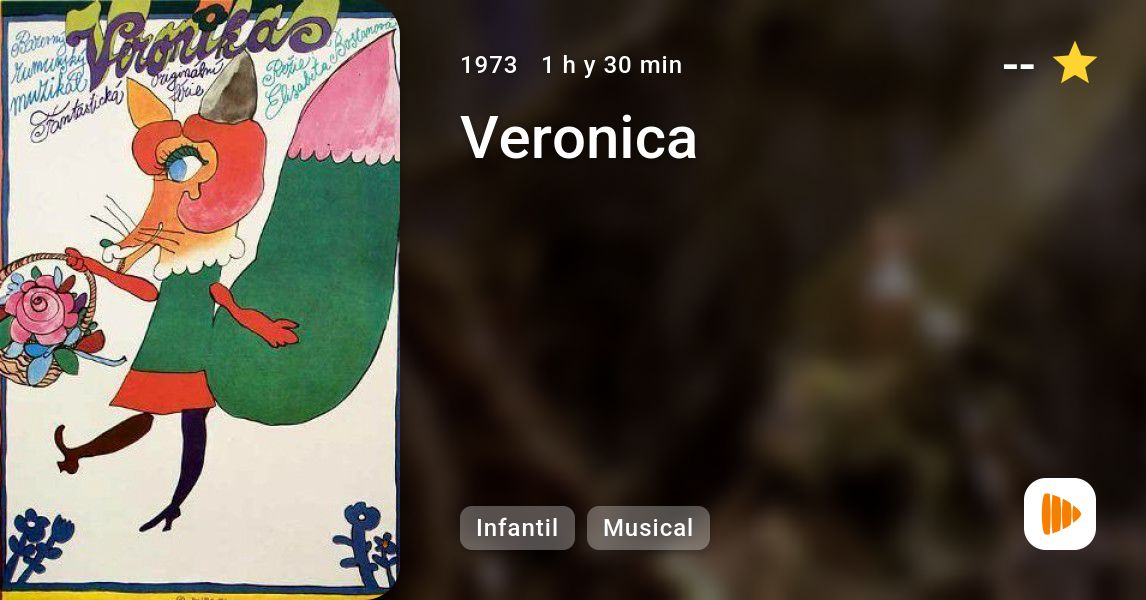Click the 1973 release year
This screenshot has height=600, width=1146.
(489, 65)
